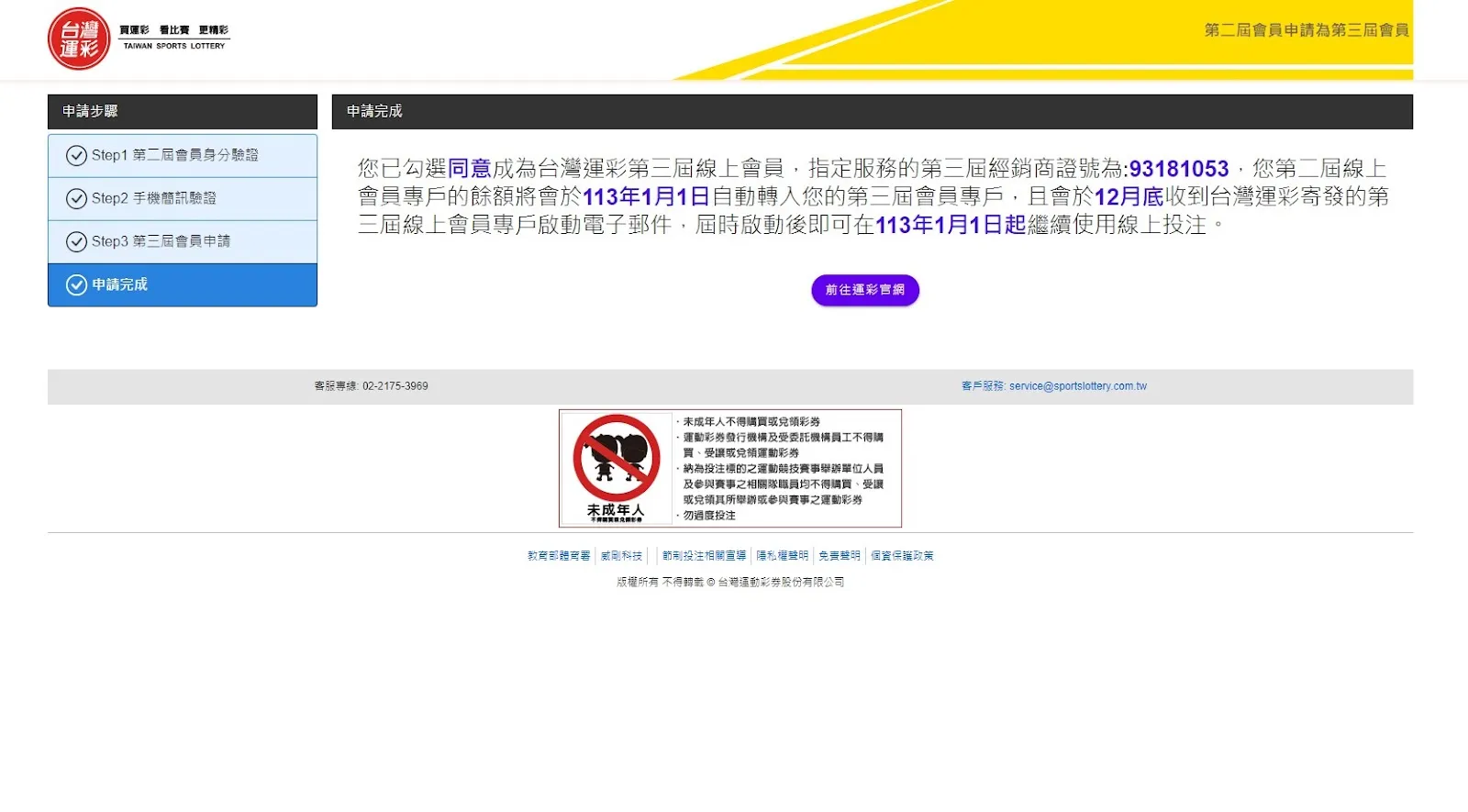This screenshot has height=812, width=1468.
Task: Select the highlighted 申請完成 step
Action: pyautogui.click(x=183, y=285)
